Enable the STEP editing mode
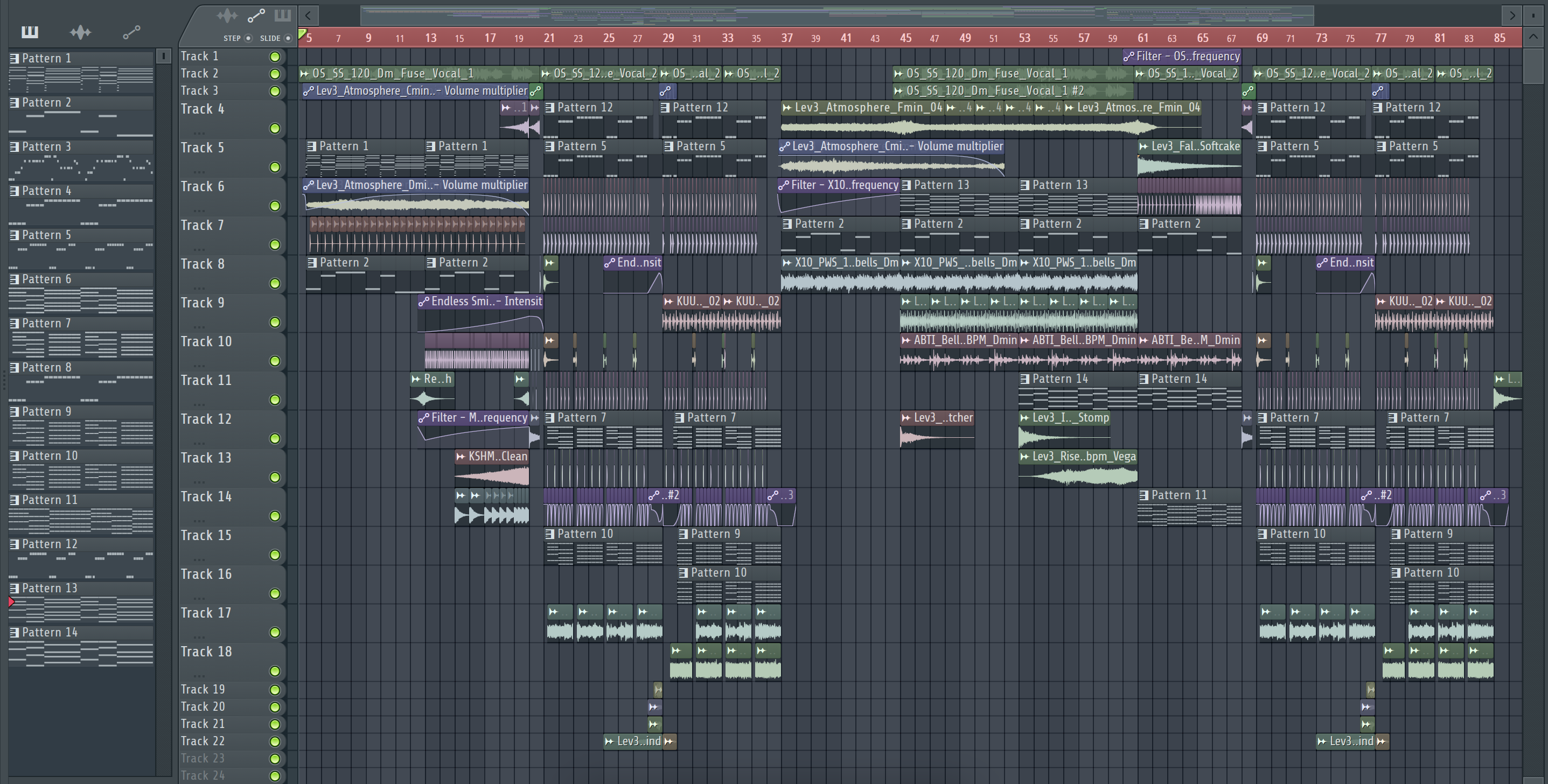The height and width of the screenshot is (784, 1548). (x=248, y=38)
